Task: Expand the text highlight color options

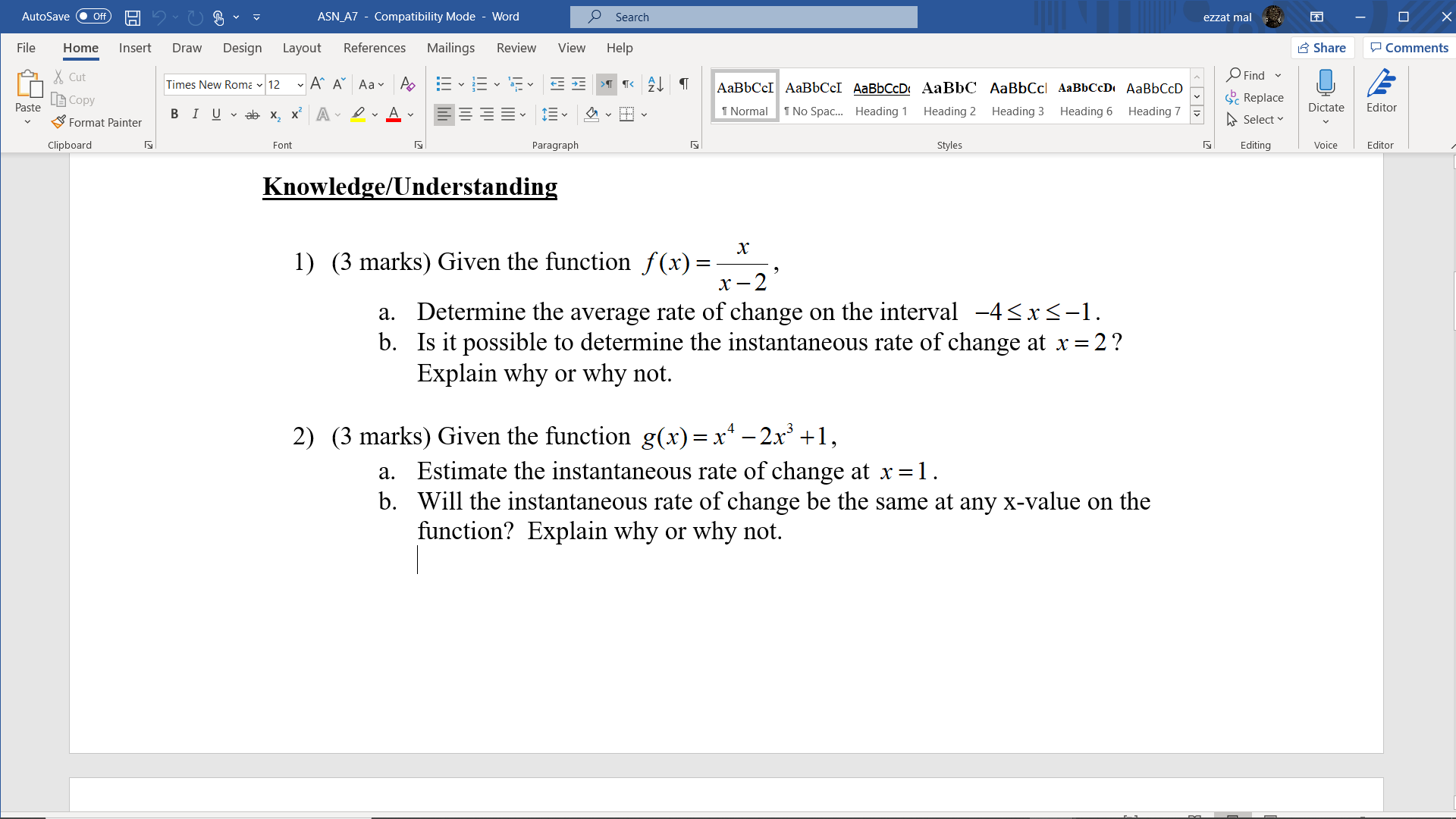Action: [x=374, y=115]
